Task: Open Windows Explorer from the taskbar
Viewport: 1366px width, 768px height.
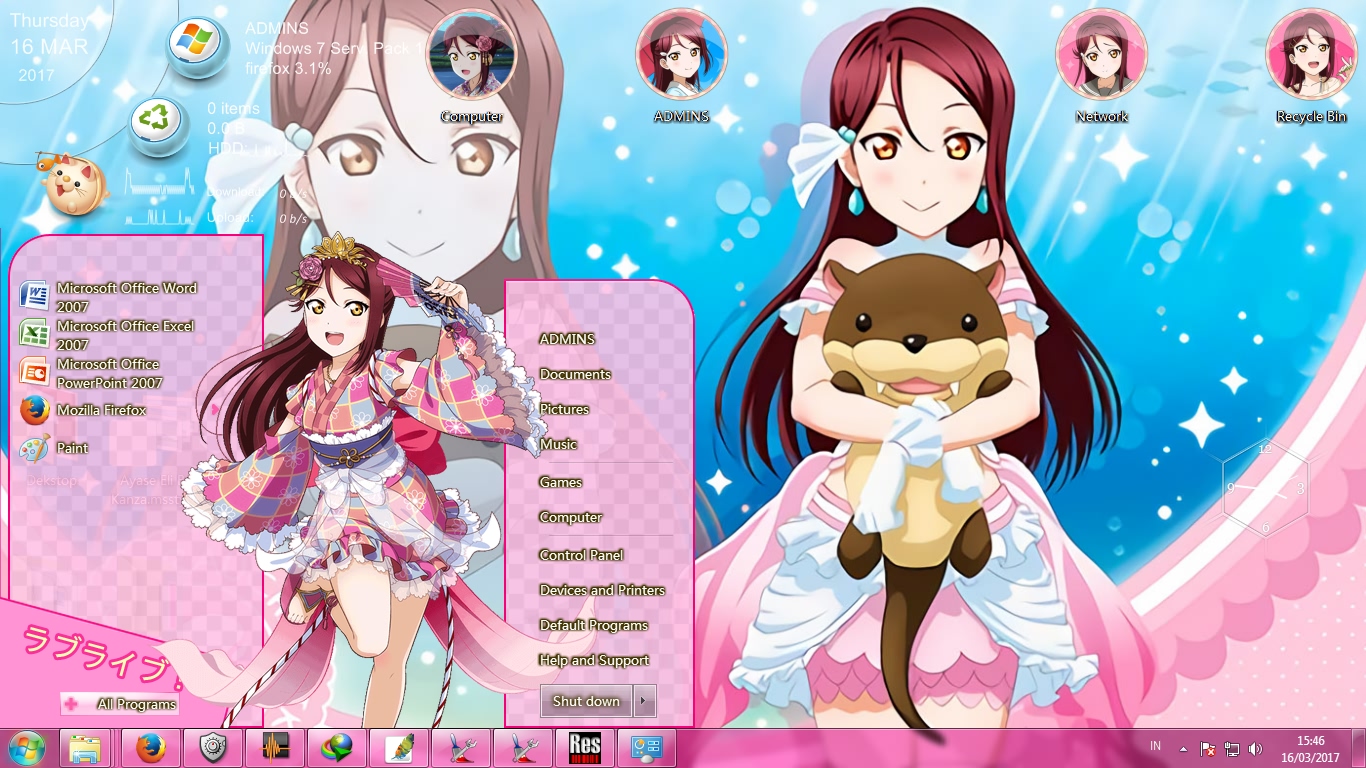Action: [x=85, y=748]
